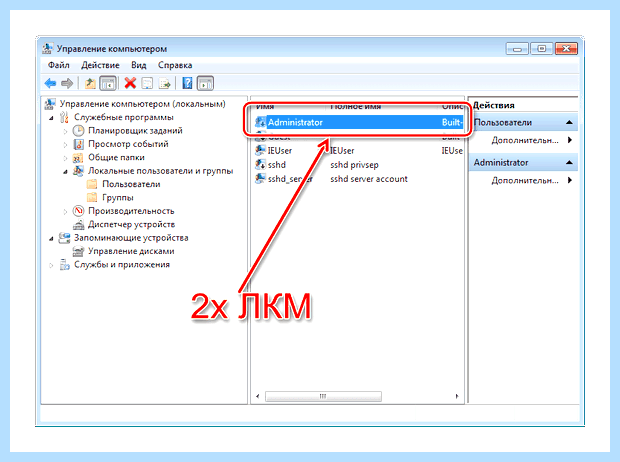The image size is (620, 462).
Task: Expand Планировщик заданий node arrow
Action: pyautogui.click(x=65, y=131)
